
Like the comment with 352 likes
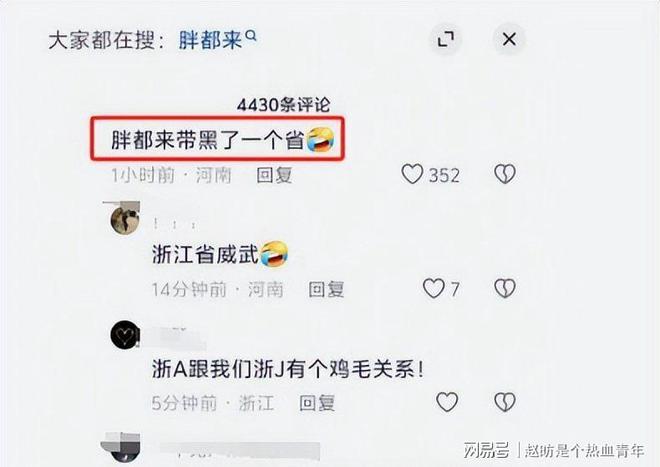tap(412, 174)
